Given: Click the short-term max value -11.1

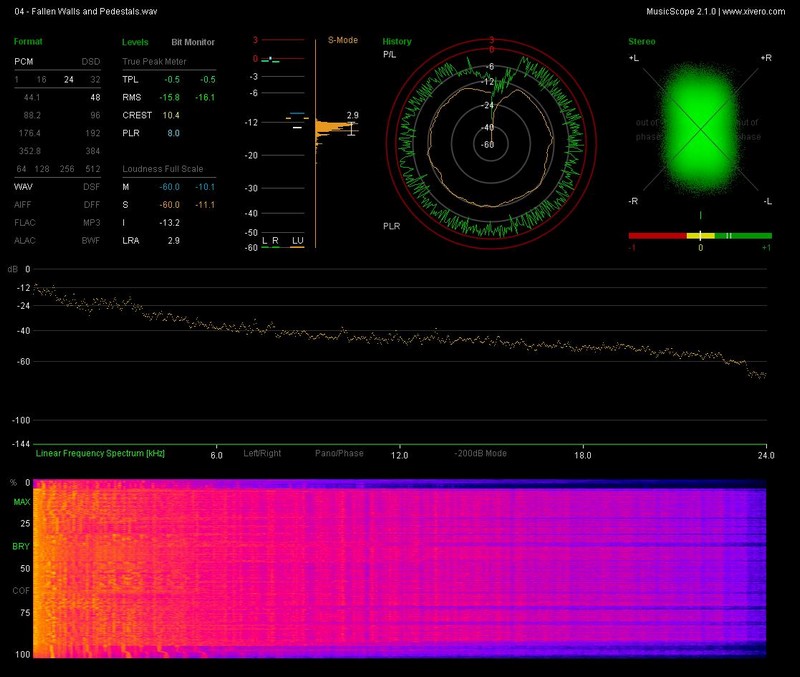Looking at the screenshot, I should (205, 205).
